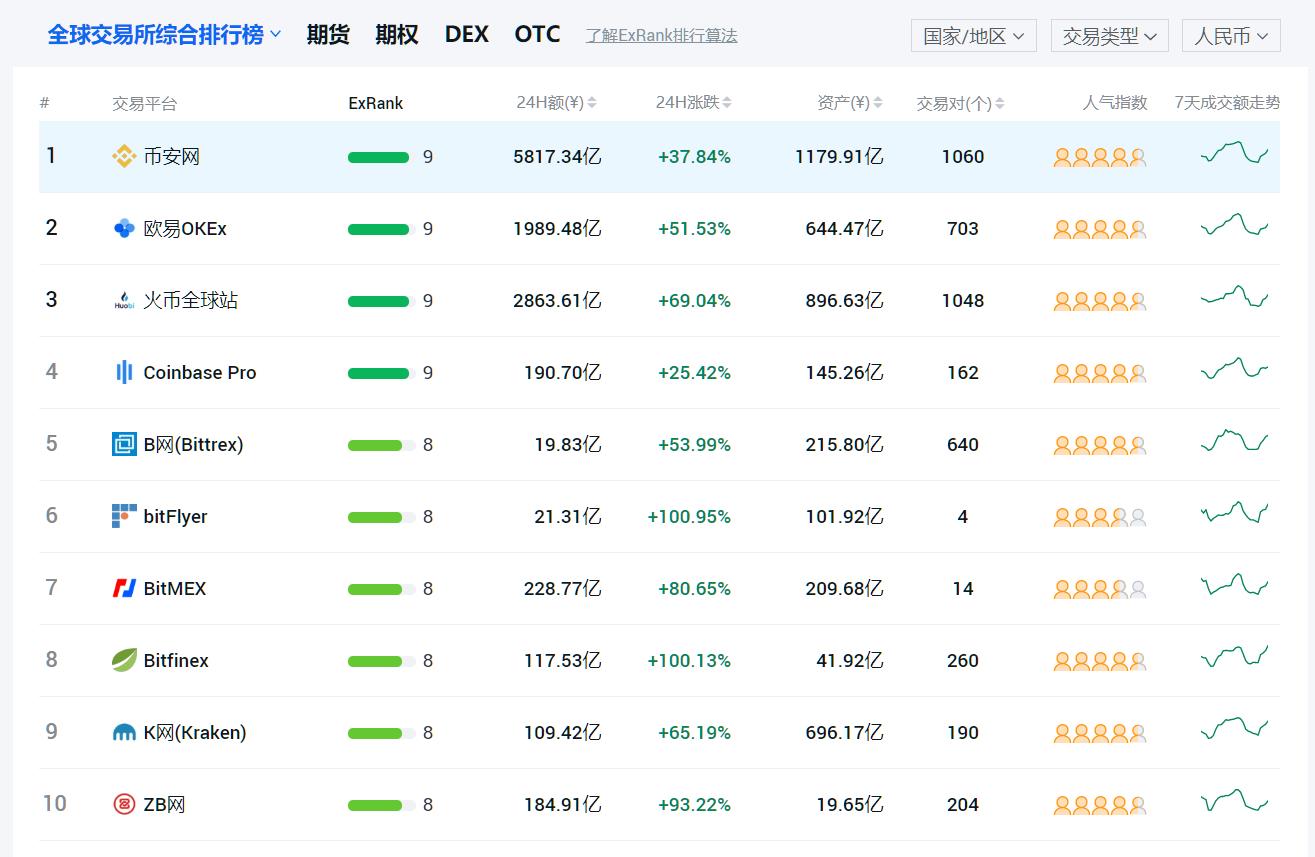Viewport: 1315px width, 857px height.
Task: Click the +93.22% change value
Action: point(694,804)
